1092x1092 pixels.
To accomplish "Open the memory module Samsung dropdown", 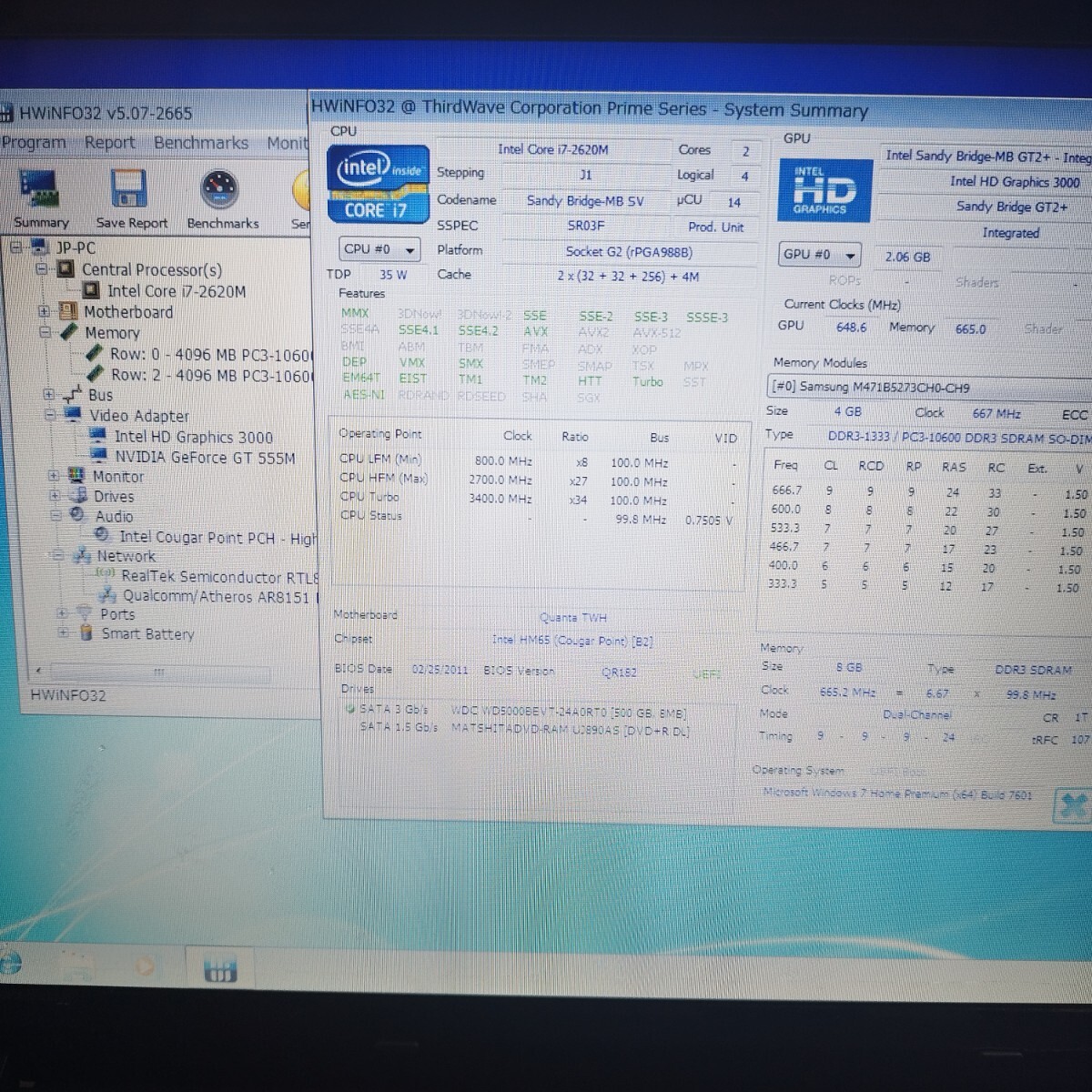I will (928, 388).
